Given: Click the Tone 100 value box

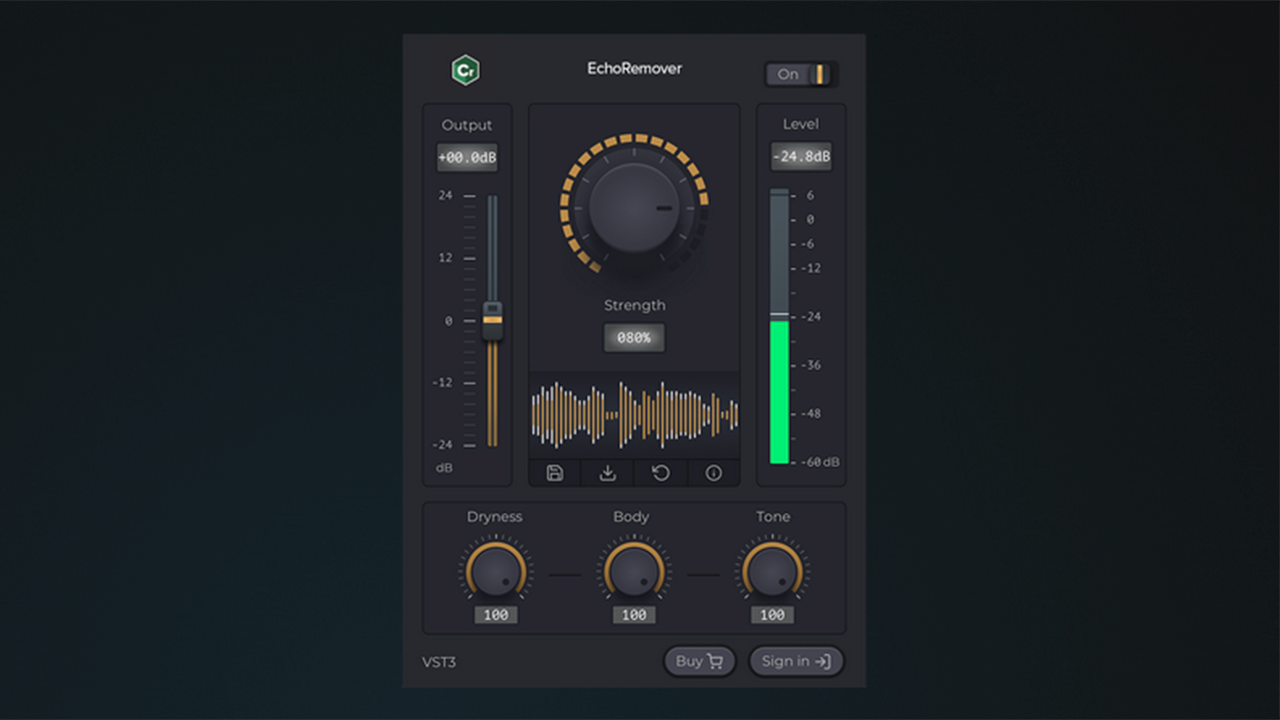Looking at the screenshot, I should point(772,615).
